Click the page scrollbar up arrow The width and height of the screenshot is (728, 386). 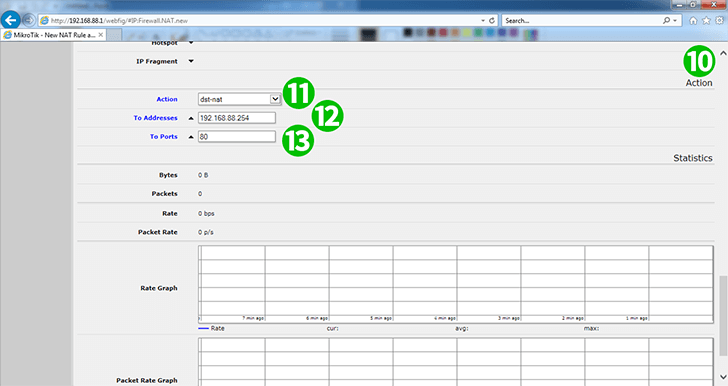(x=723, y=53)
